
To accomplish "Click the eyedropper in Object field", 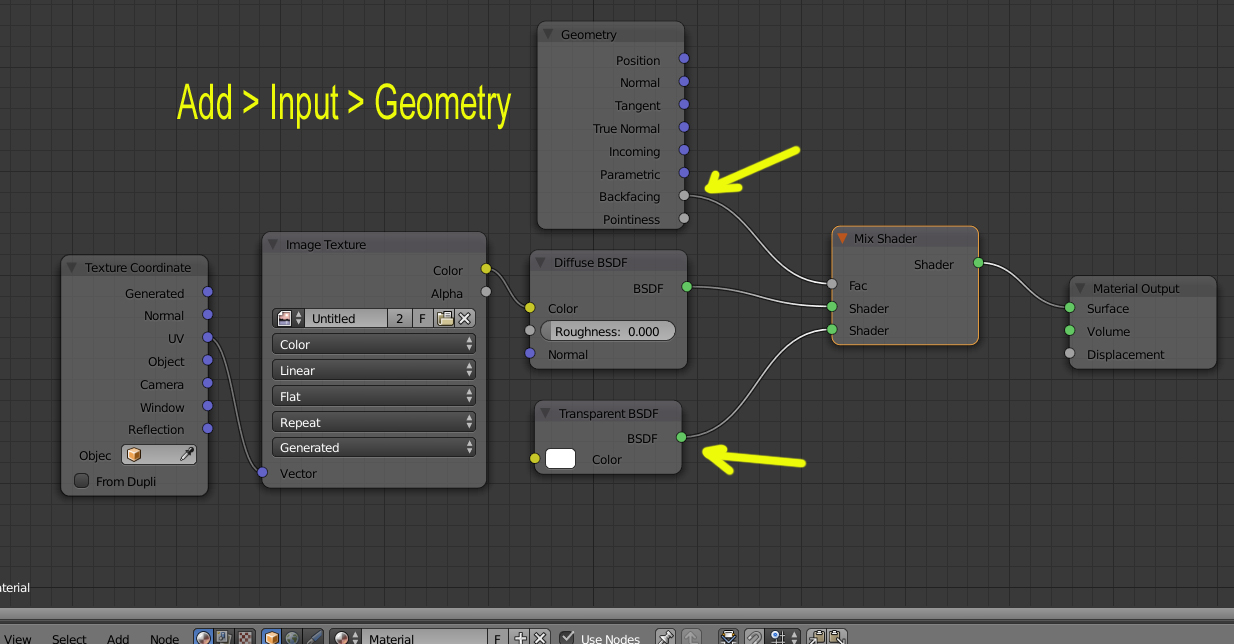I will (186, 455).
